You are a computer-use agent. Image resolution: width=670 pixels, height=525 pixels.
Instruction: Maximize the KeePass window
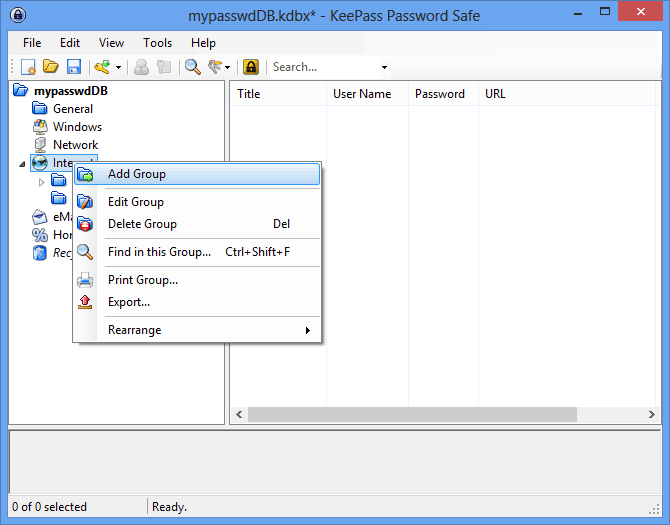[x=605, y=12]
